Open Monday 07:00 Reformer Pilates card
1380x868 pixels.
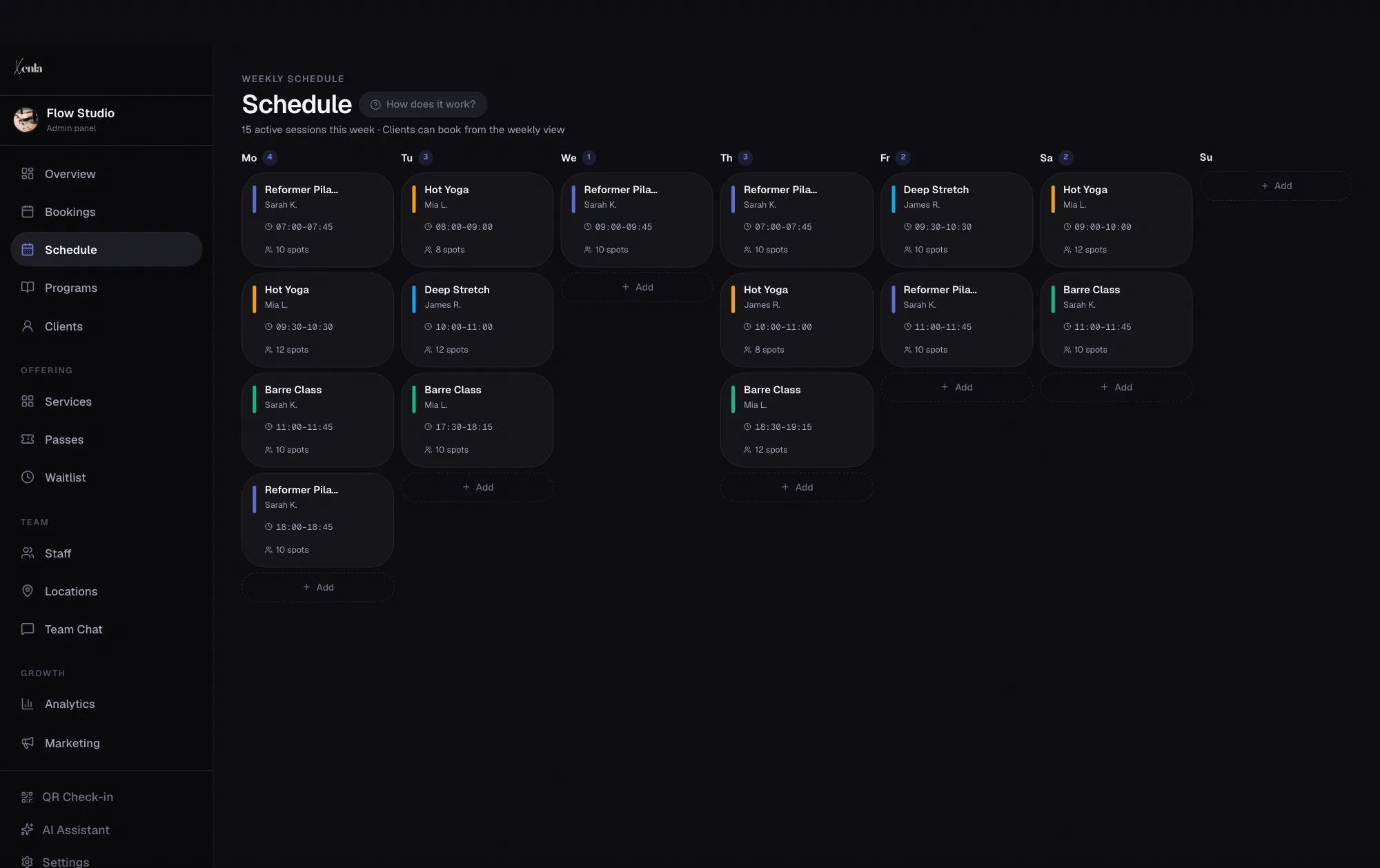click(317, 219)
